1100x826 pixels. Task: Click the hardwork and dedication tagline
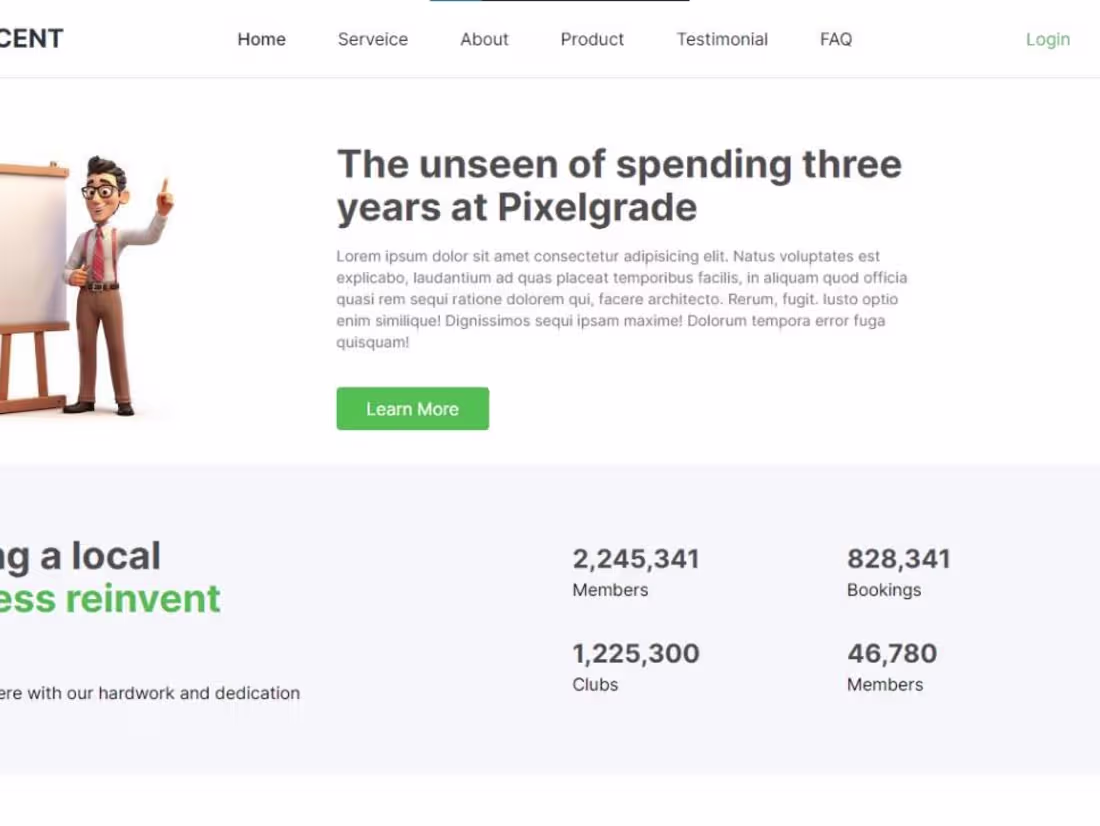coord(150,693)
